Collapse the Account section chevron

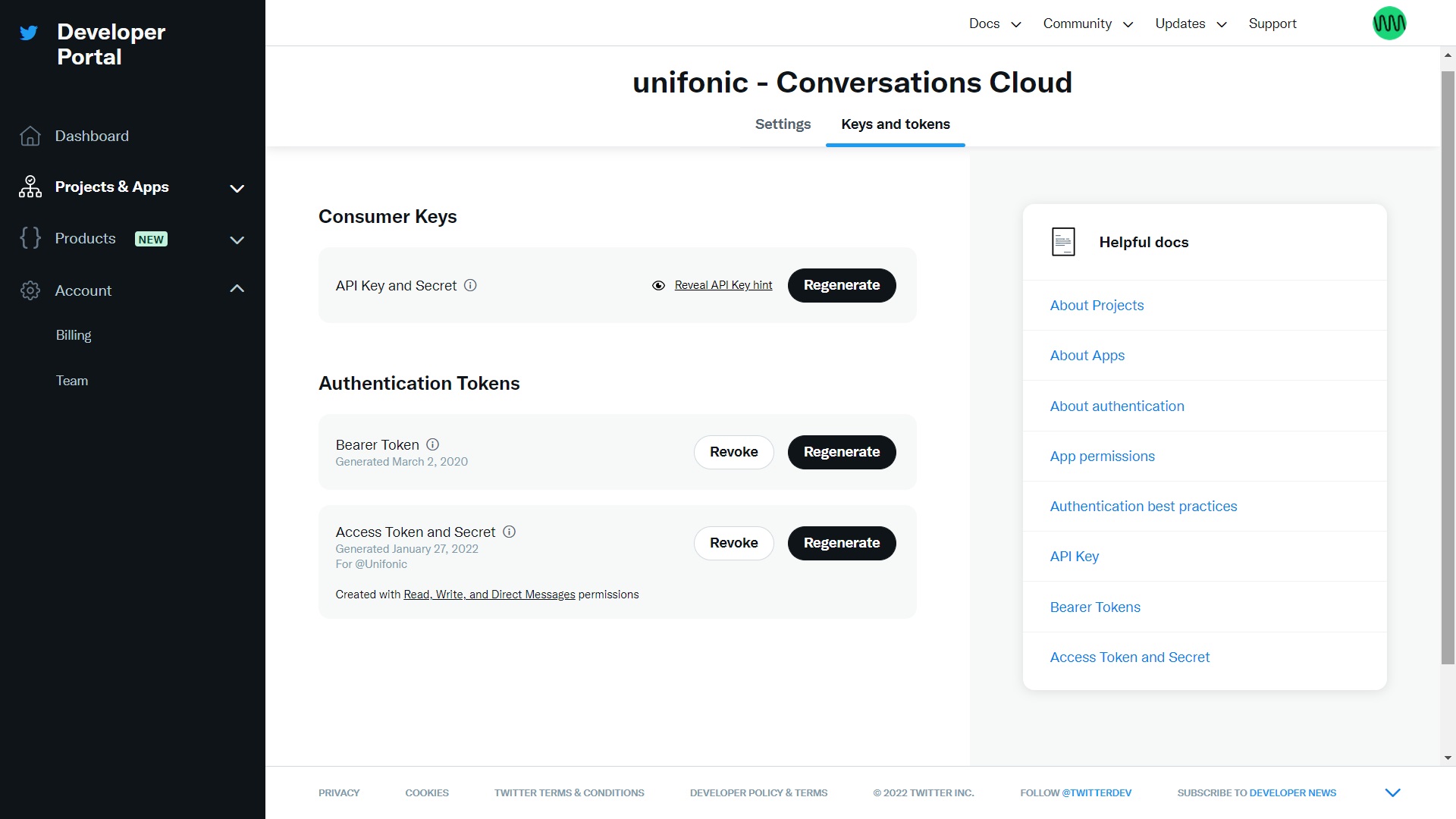(x=237, y=289)
